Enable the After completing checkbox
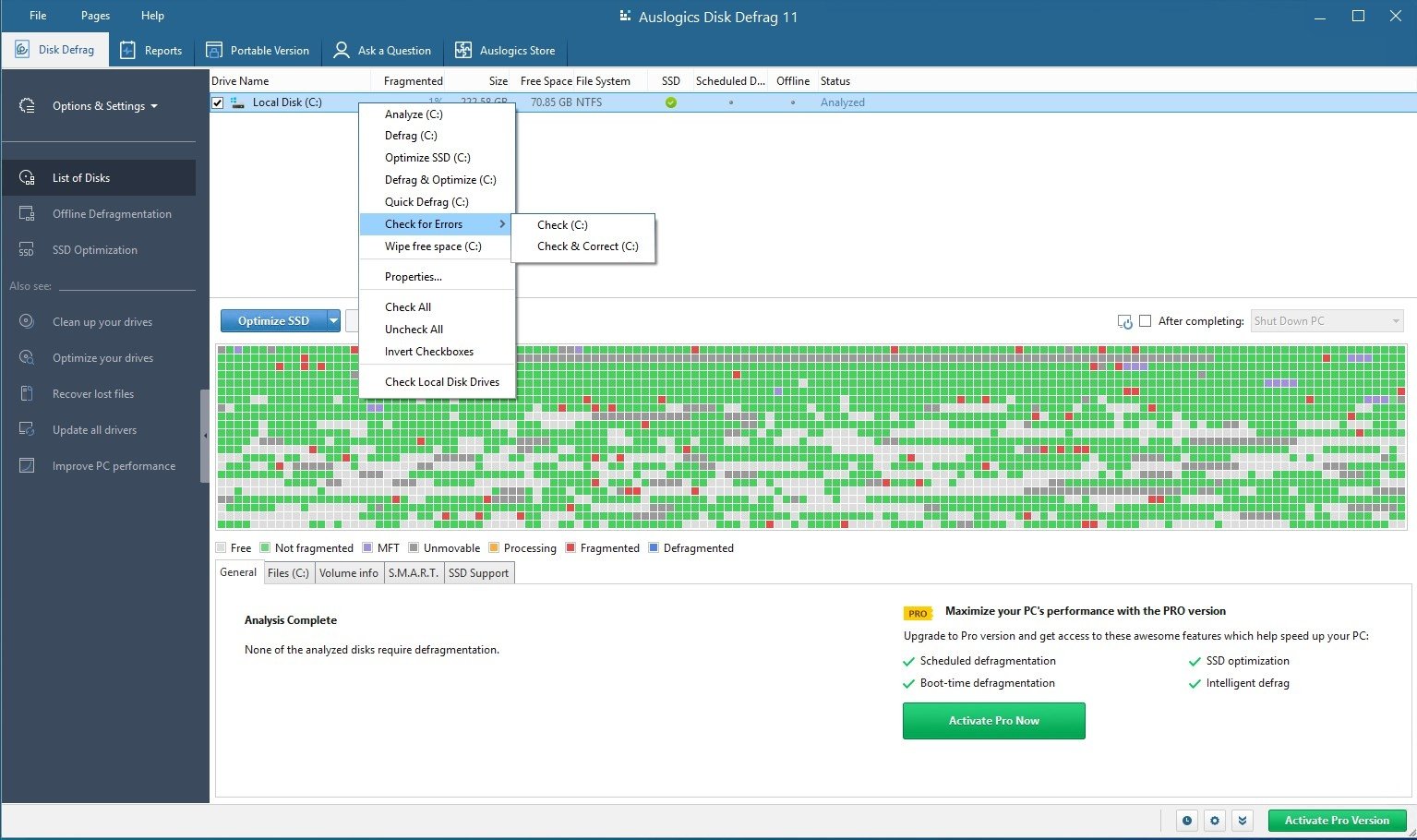1417x840 pixels. [x=1146, y=321]
